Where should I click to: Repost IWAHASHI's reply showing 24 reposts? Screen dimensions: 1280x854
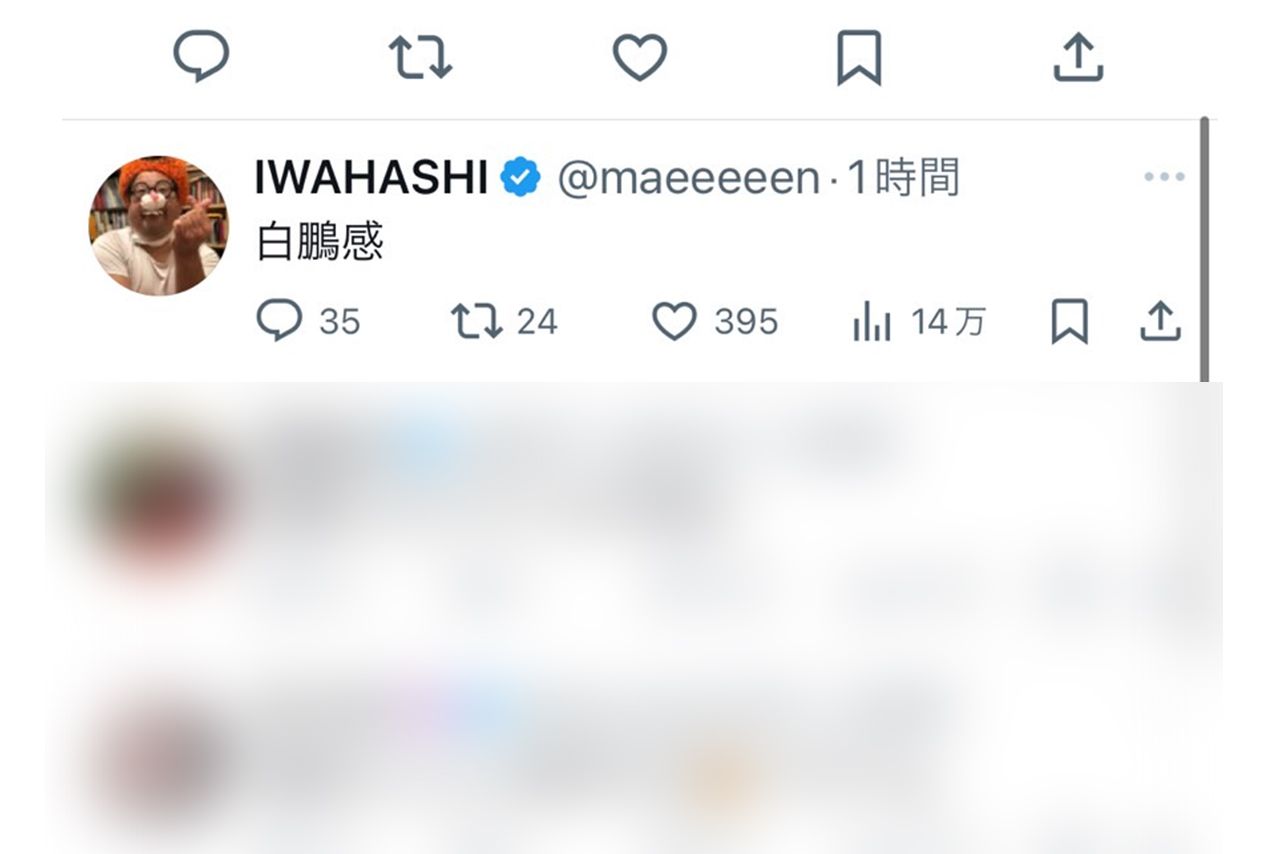click(x=504, y=322)
